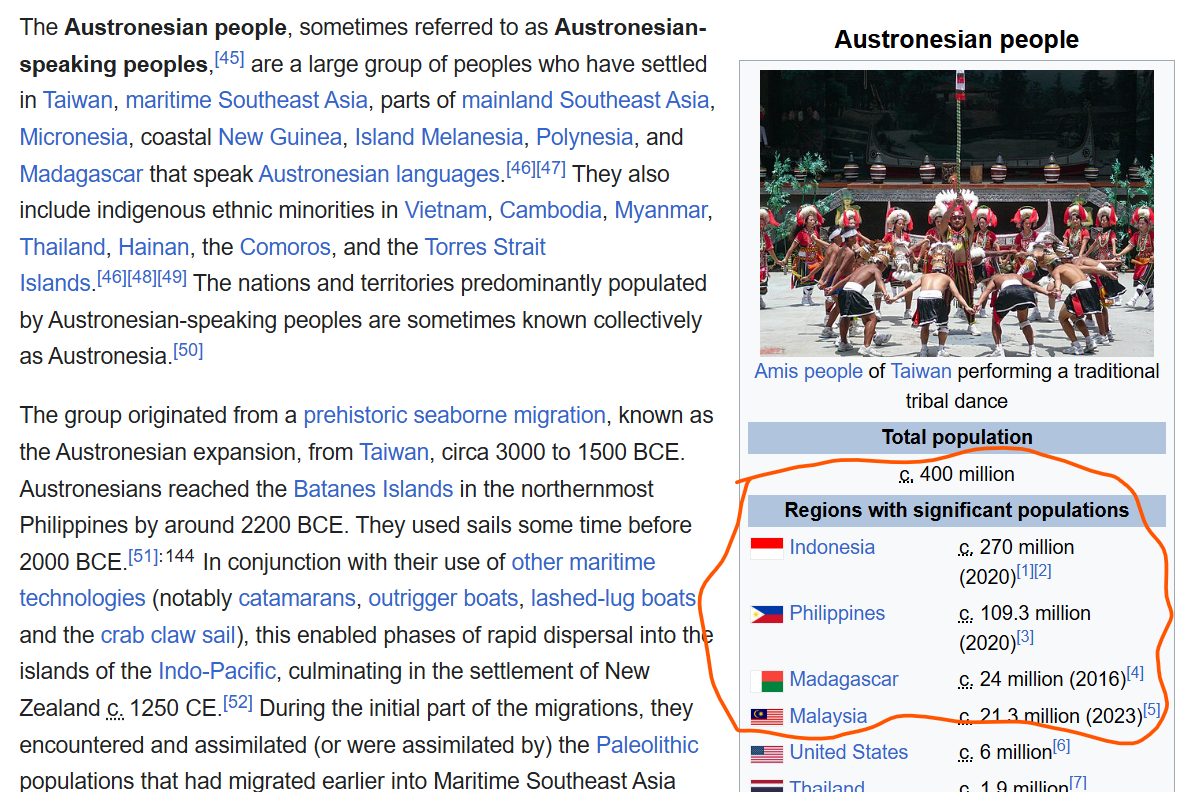Viewport: 1197px width, 792px height.
Task: Follow the prehistoric seaborne migration link
Action: click(x=454, y=415)
